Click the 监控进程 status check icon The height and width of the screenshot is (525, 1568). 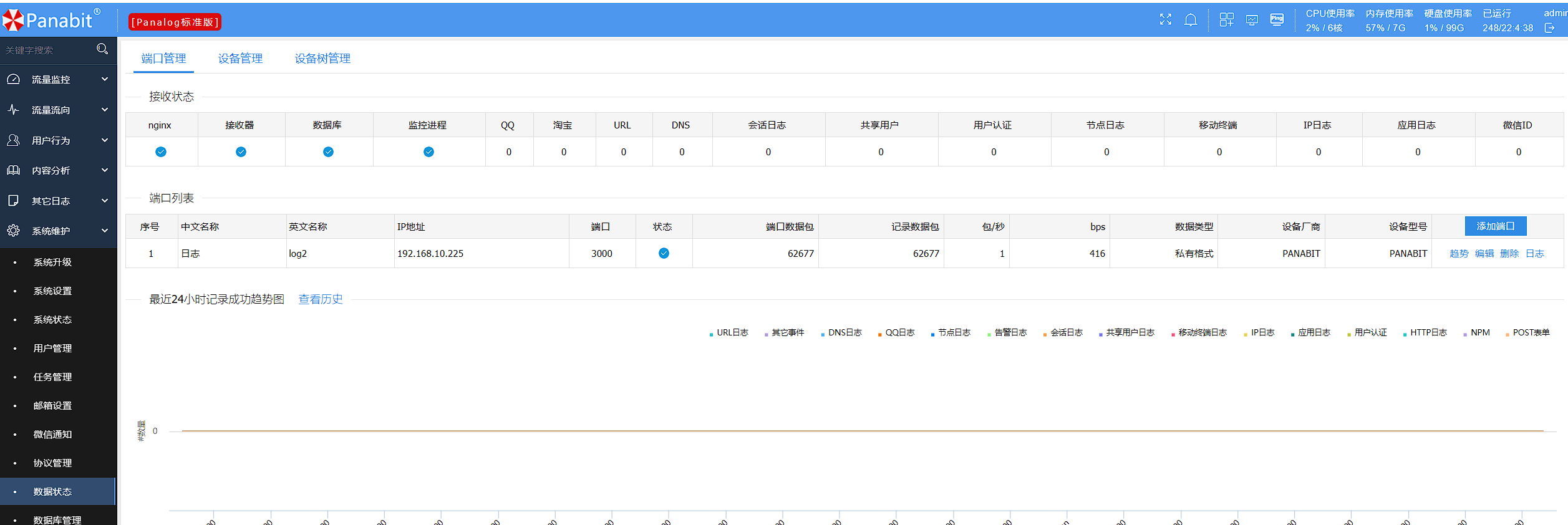428,152
